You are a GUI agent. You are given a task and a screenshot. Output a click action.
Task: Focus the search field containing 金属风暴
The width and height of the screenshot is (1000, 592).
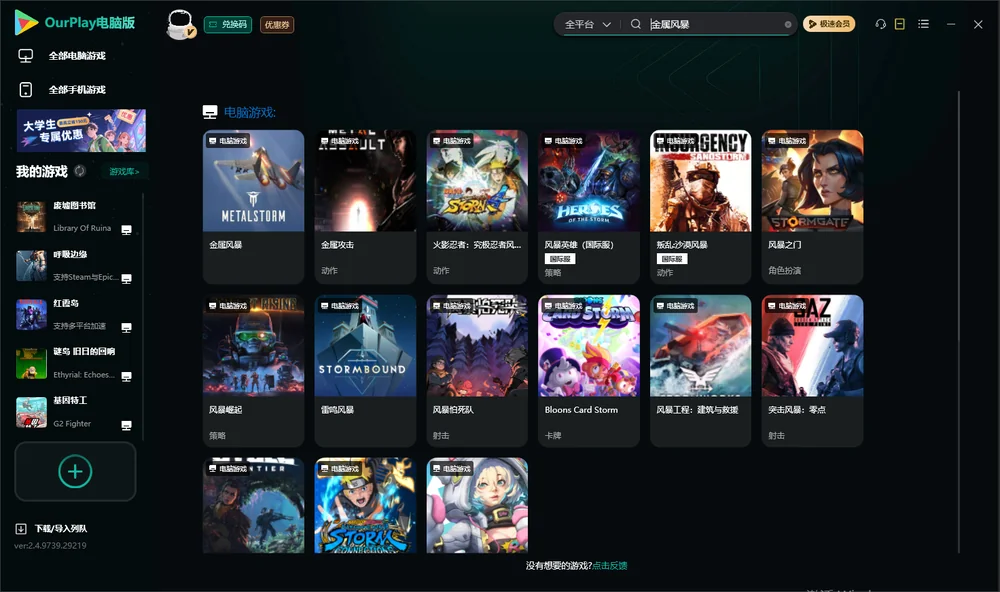(x=714, y=24)
